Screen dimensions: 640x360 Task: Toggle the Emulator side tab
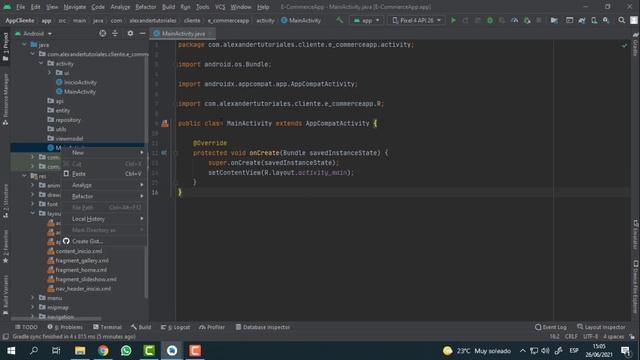click(x=636, y=235)
